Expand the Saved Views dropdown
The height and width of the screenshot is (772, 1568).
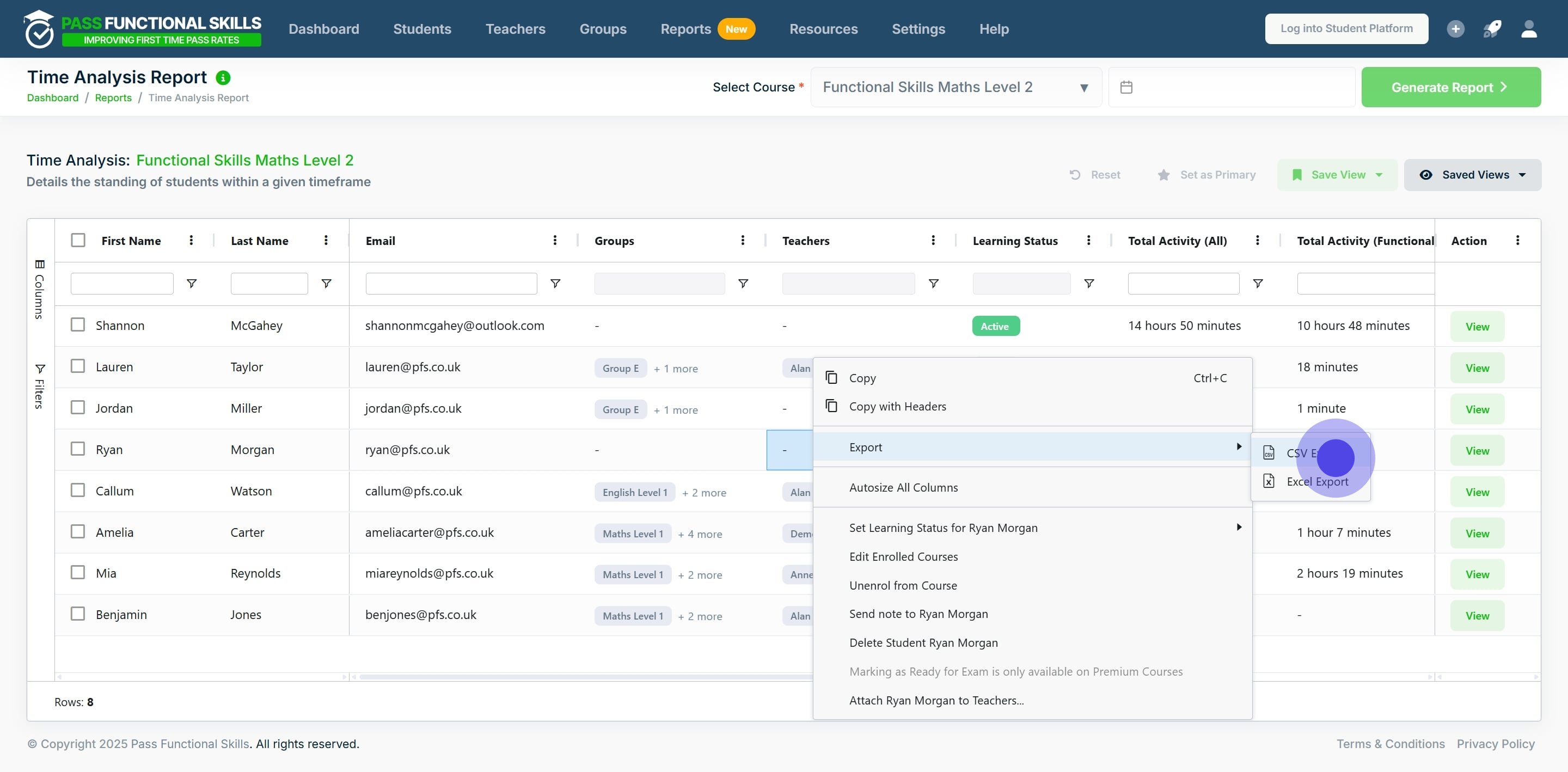1472,175
